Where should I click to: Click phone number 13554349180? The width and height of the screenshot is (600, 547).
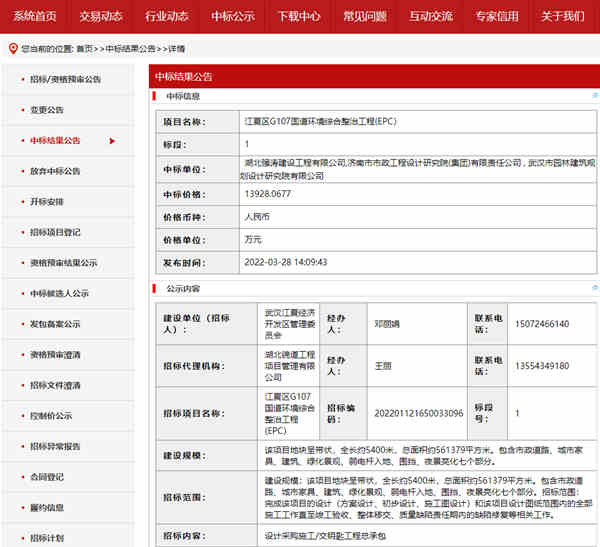(542, 366)
